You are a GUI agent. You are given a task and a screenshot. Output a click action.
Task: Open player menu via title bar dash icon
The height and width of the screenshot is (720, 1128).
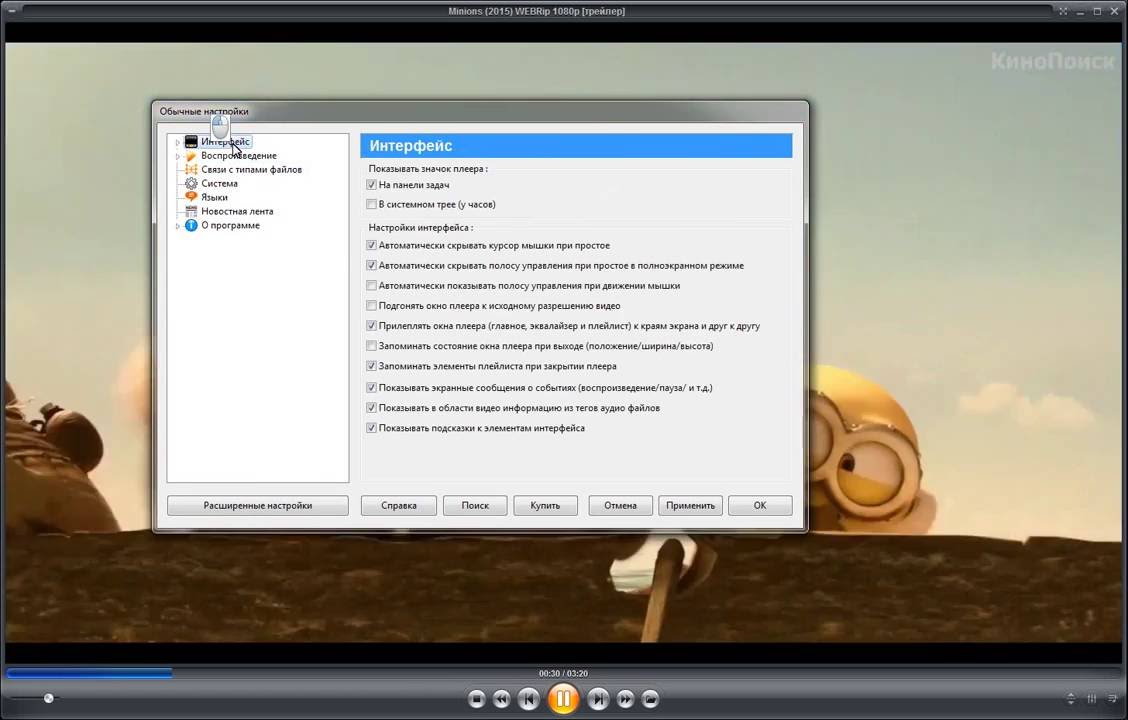[12, 11]
